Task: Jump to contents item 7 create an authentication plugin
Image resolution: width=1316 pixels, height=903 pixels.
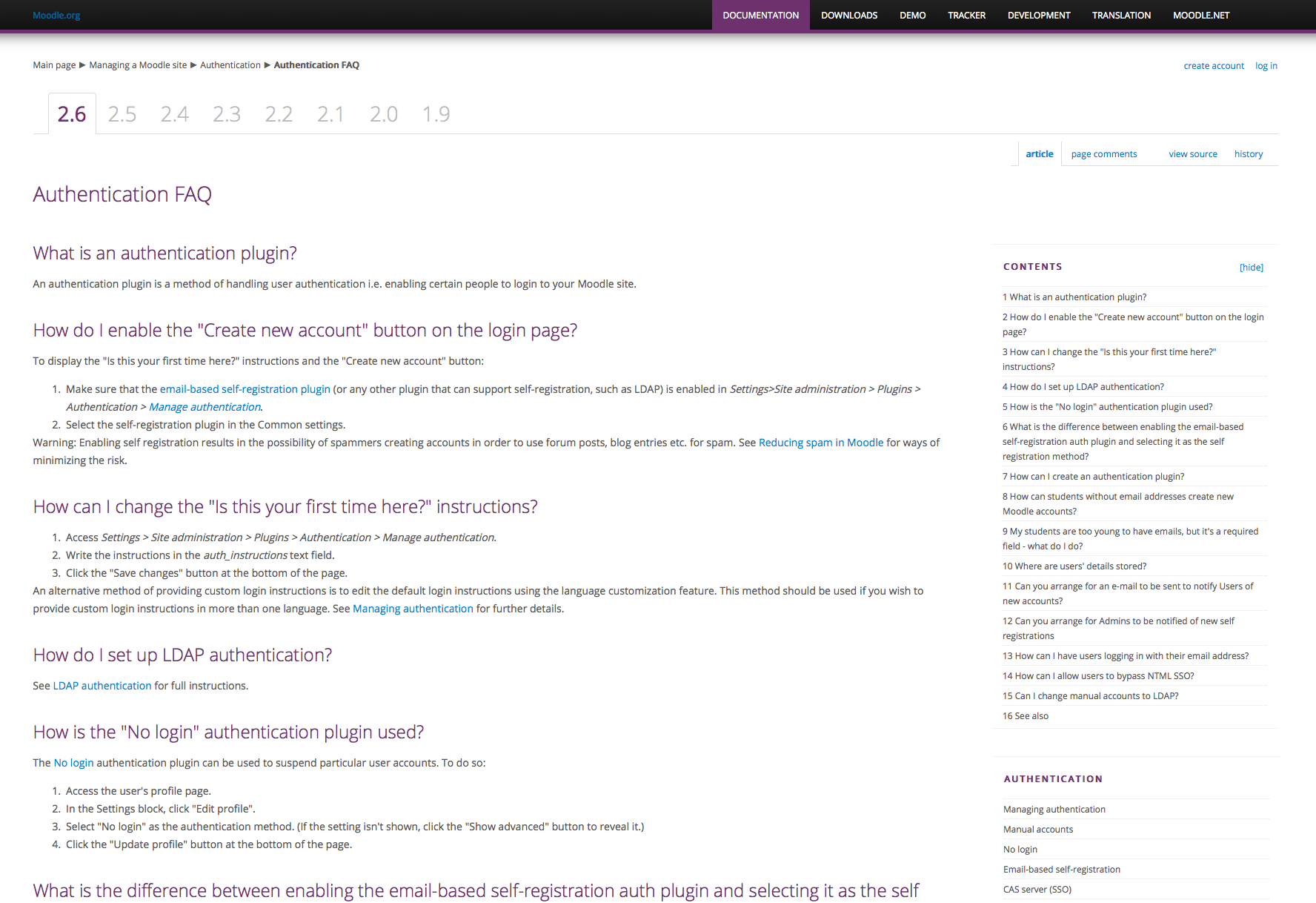Action: 1094,477
